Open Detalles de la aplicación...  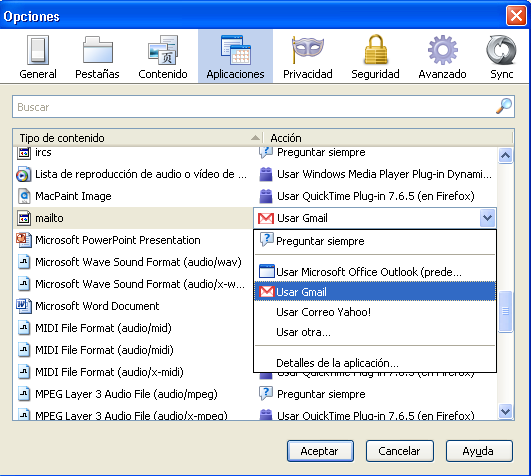(x=375, y=363)
